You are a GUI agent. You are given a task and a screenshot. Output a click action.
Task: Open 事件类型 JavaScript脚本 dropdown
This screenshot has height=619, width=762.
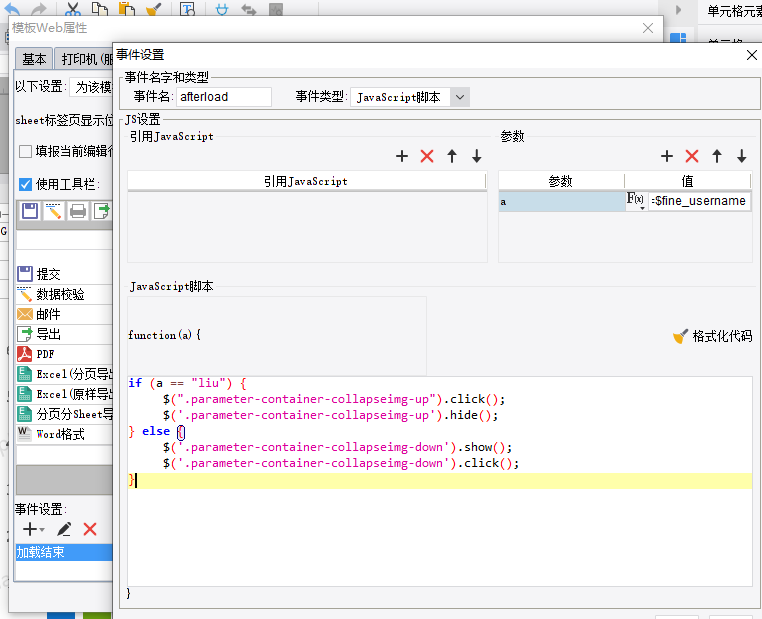tap(460, 97)
